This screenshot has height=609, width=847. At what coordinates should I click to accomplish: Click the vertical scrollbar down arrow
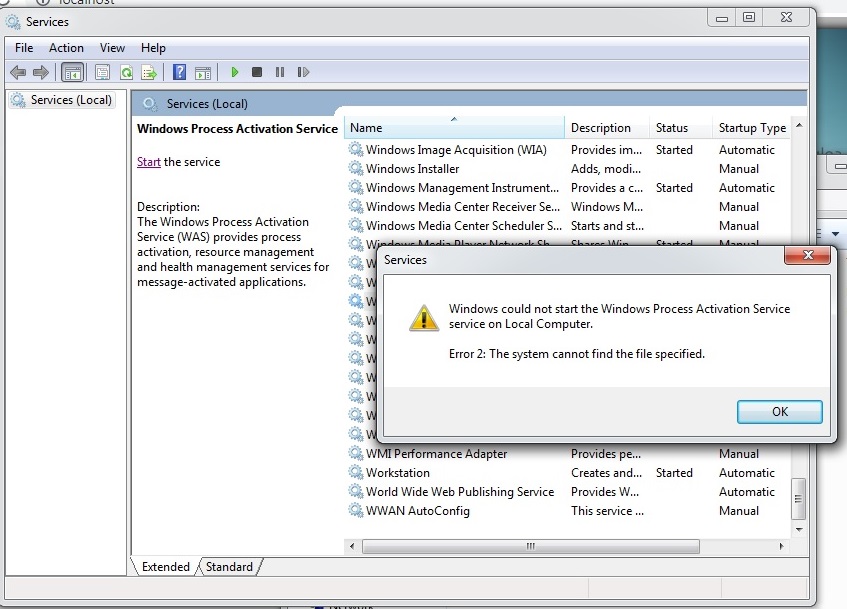point(799,530)
